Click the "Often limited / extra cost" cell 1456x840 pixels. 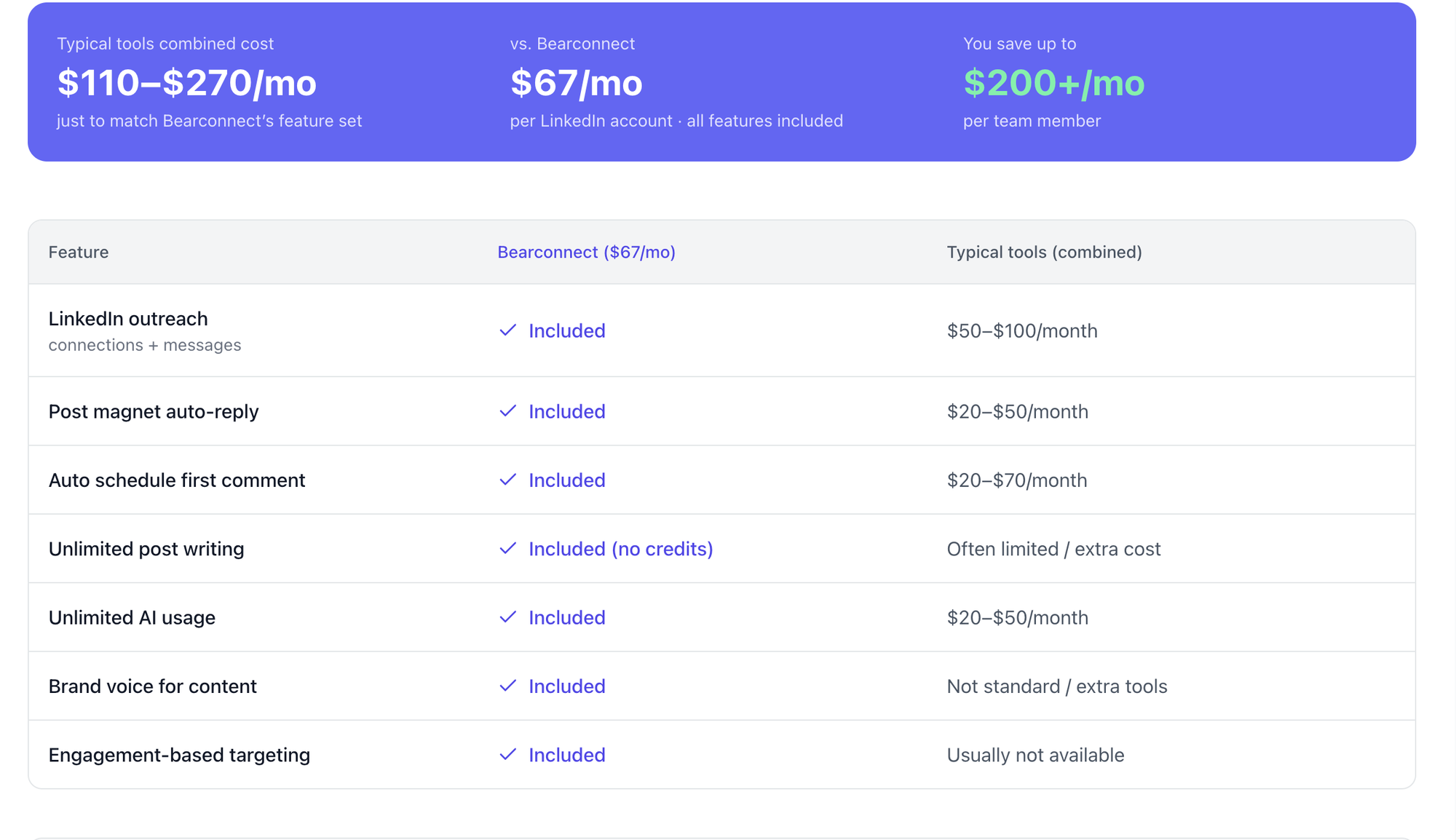pyautogui.click(x=1053, y=549)
